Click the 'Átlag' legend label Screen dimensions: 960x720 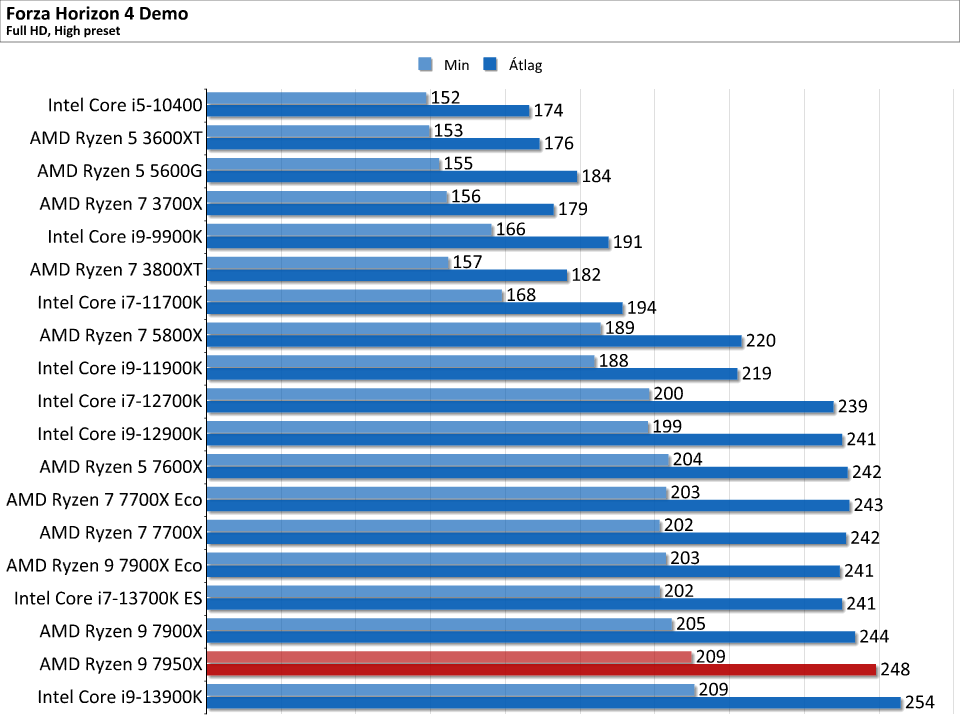pyautogui.click(x=525, y=64)
